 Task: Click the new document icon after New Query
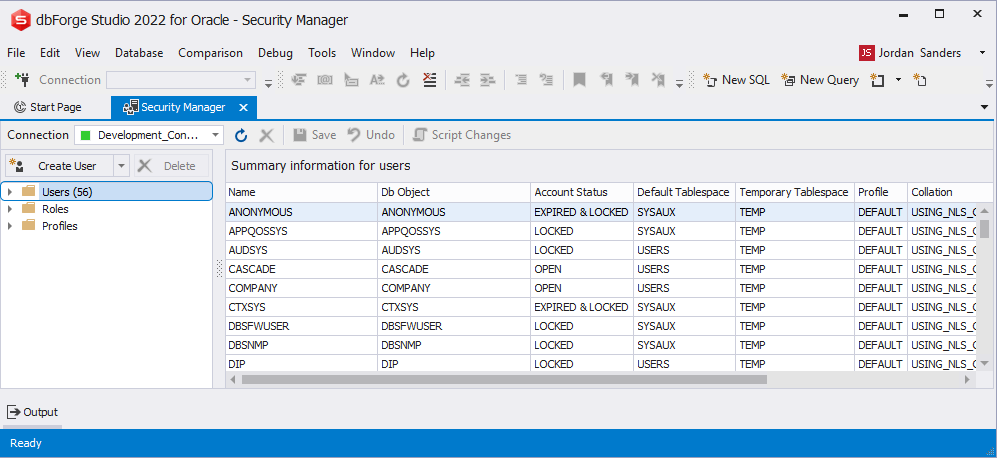(877, 80)
